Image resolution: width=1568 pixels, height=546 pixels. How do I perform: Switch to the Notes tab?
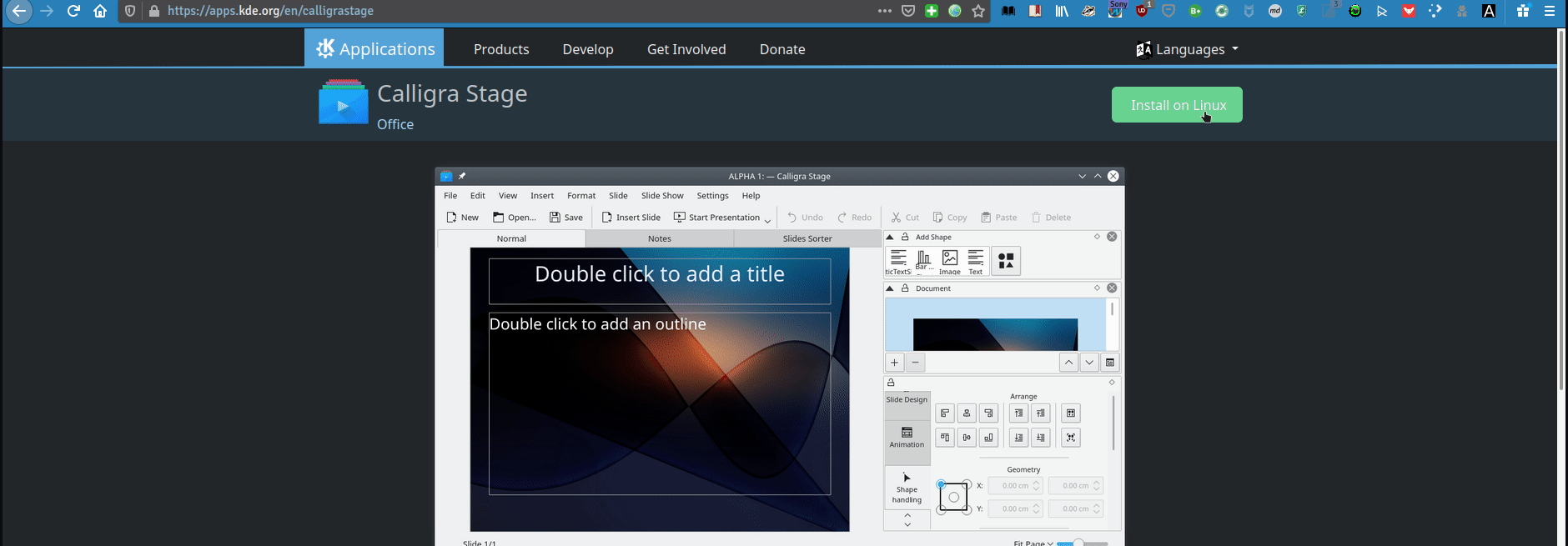click(660, 238)
